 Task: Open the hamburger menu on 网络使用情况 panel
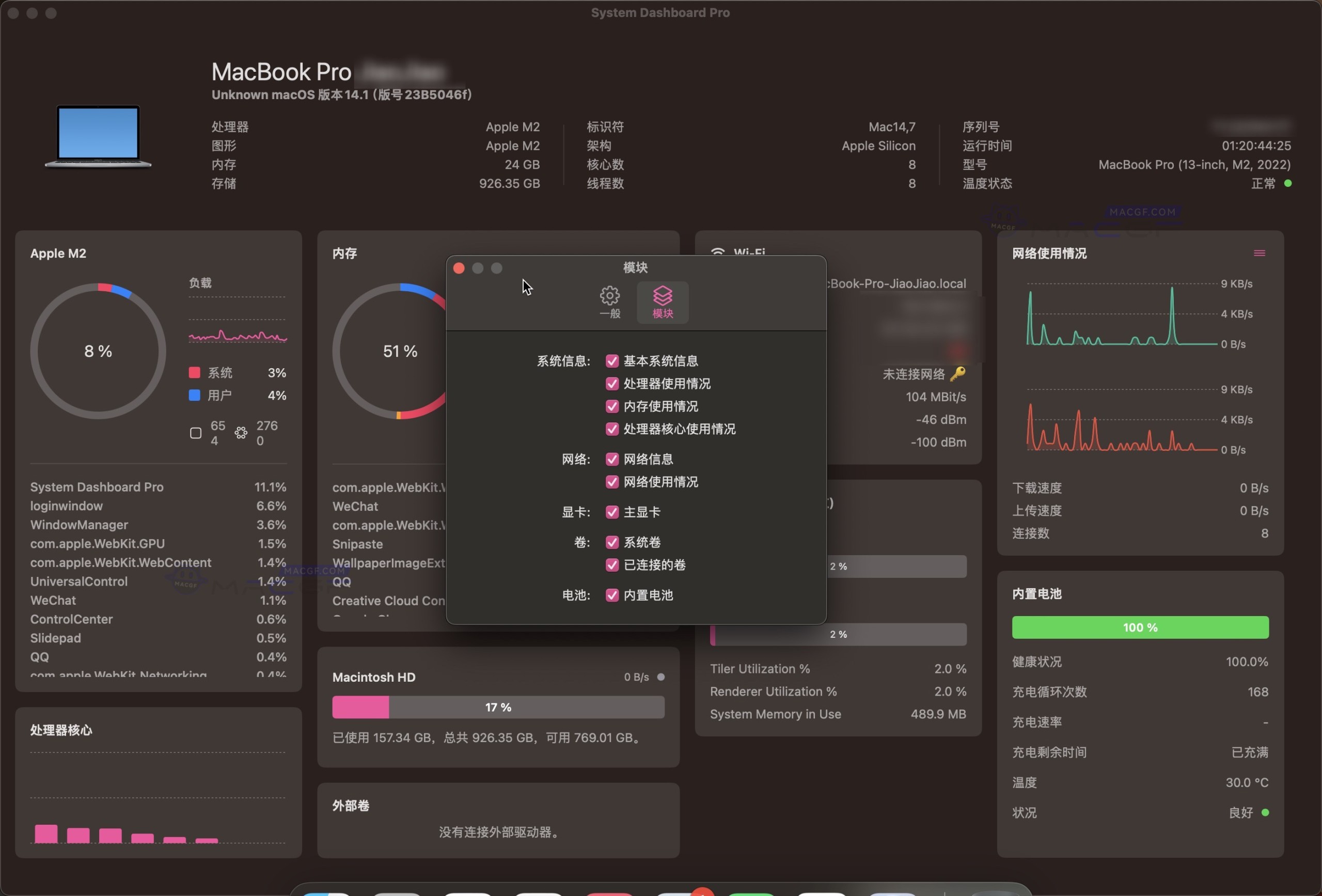(1259, 253)
